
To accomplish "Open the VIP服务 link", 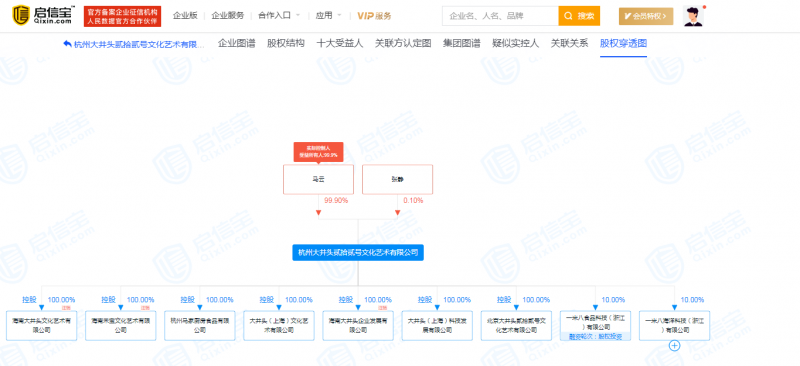I will (x=374, y=16).
